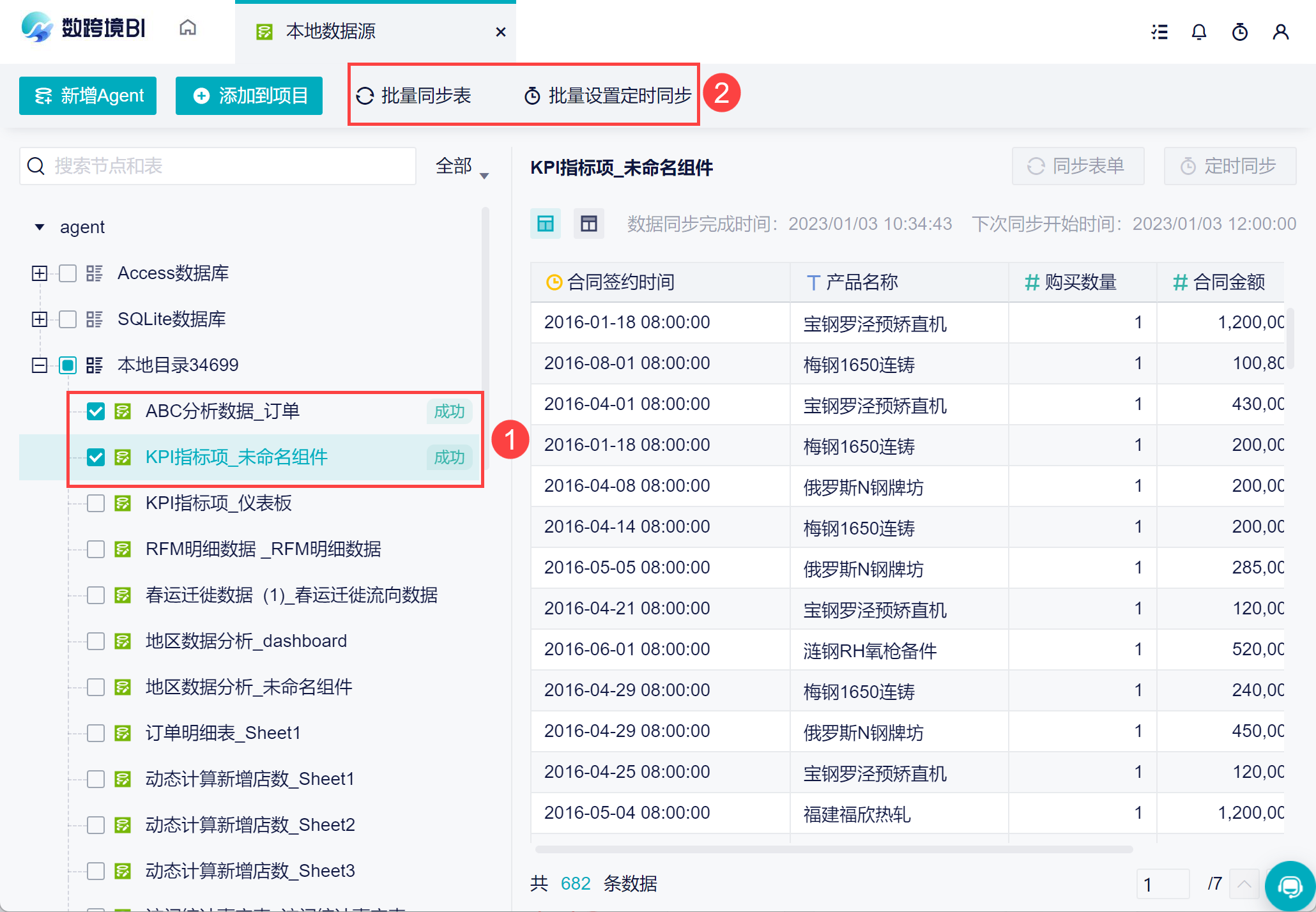Tick the Access数据库 checkbox
This screenshot has width=1316, height=912.
(68, 273)
